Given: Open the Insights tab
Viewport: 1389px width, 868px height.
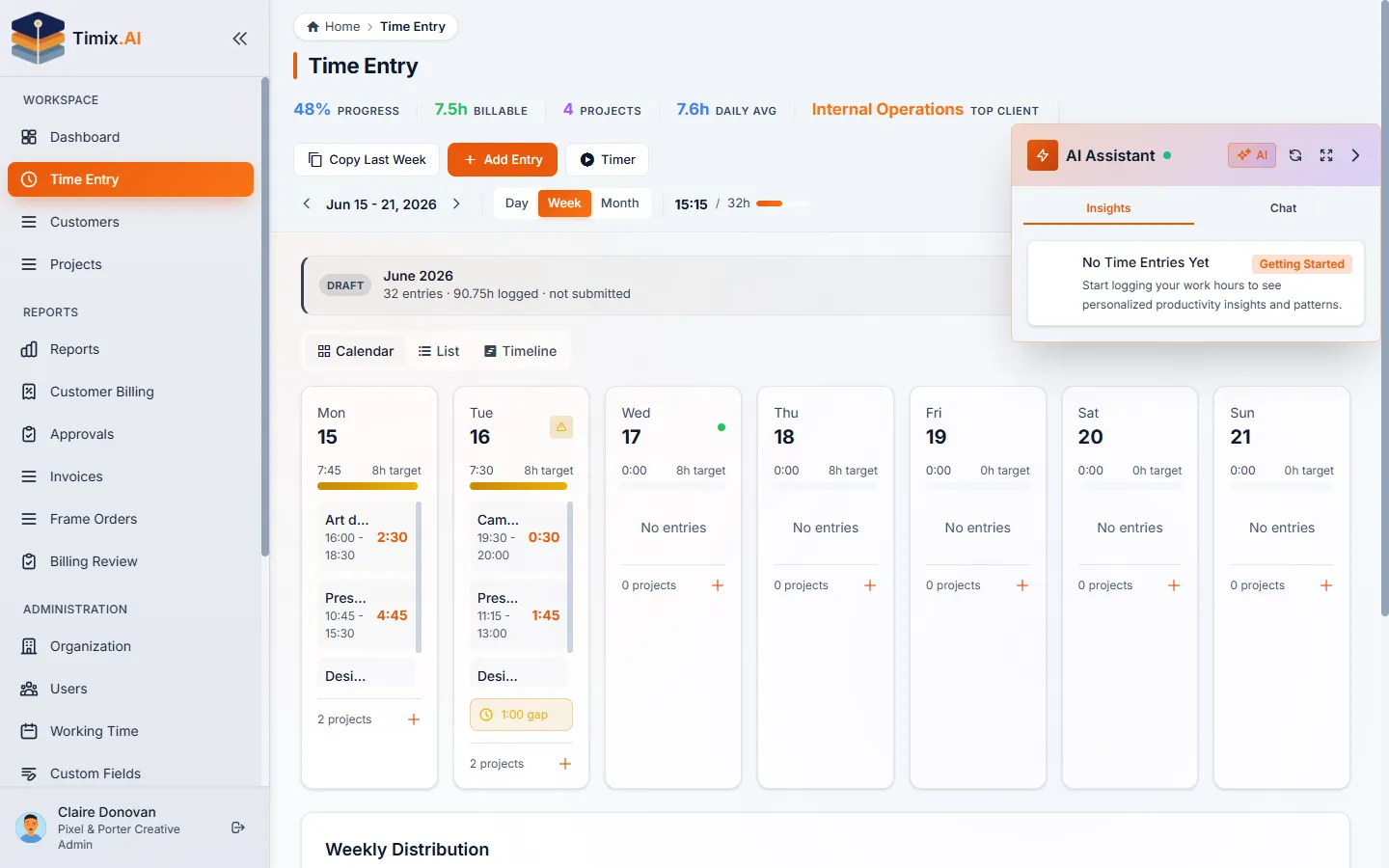Looking at the screenshot, I should (1108, 208).
